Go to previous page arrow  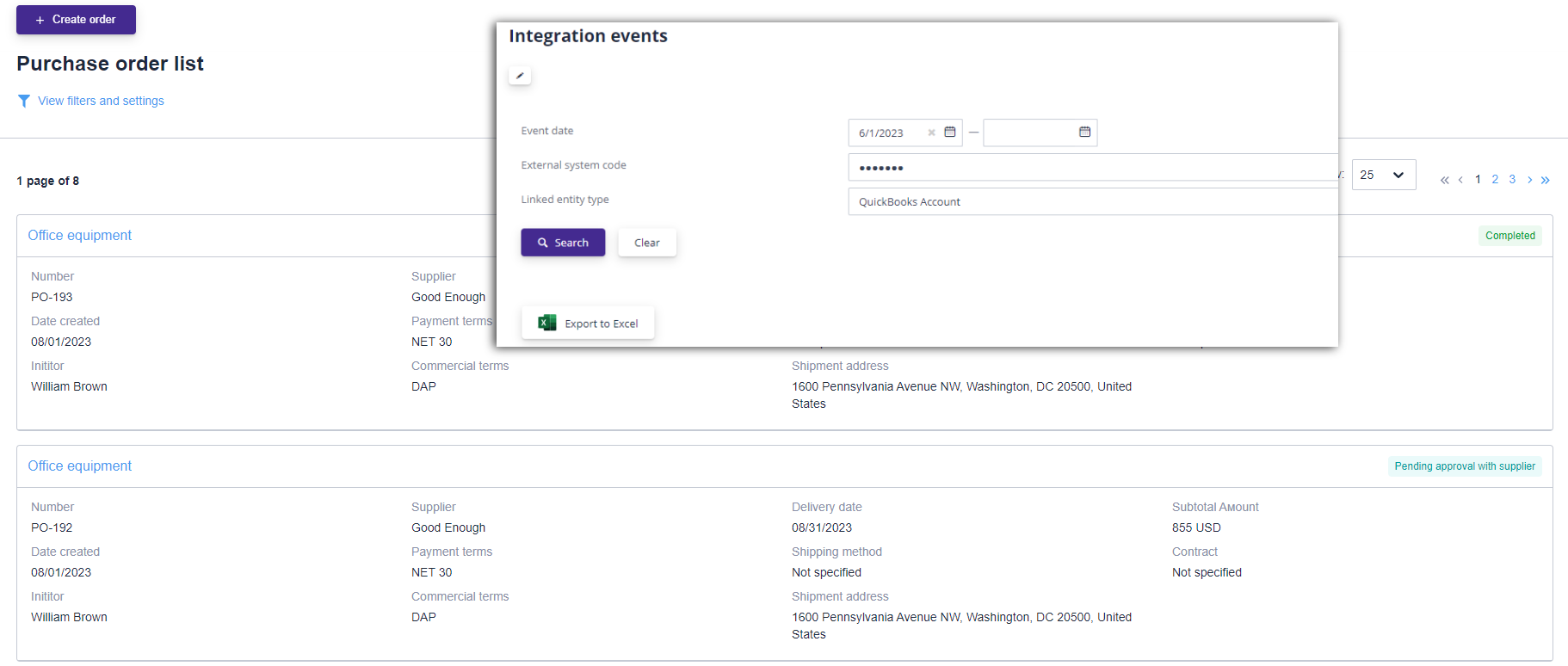click(1460, 180)
